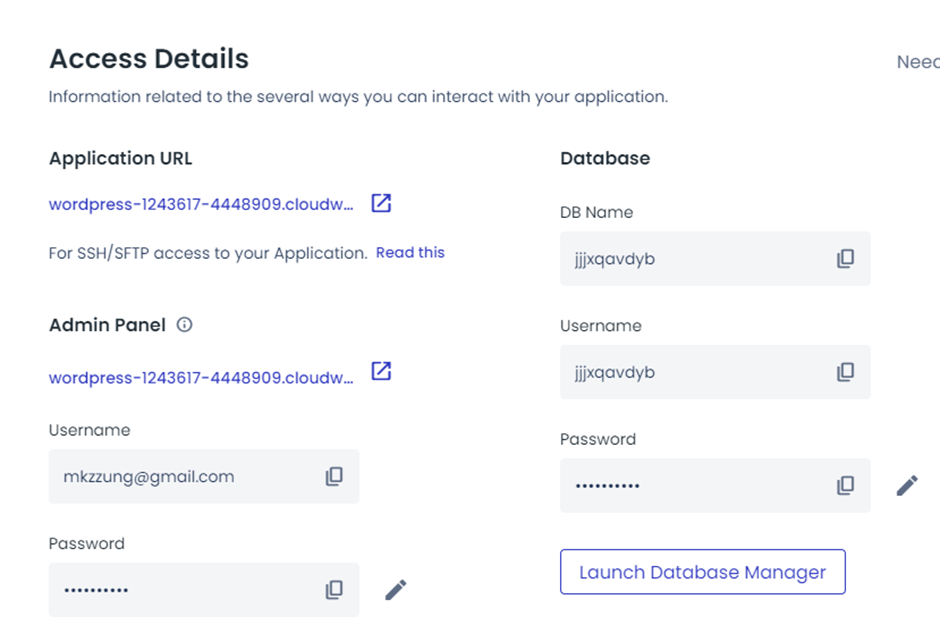Click the Launch Database Manager button
Image resolution: width=940 pixels, height=633 pixels.
pyautogui.click(x=702, y=572)
